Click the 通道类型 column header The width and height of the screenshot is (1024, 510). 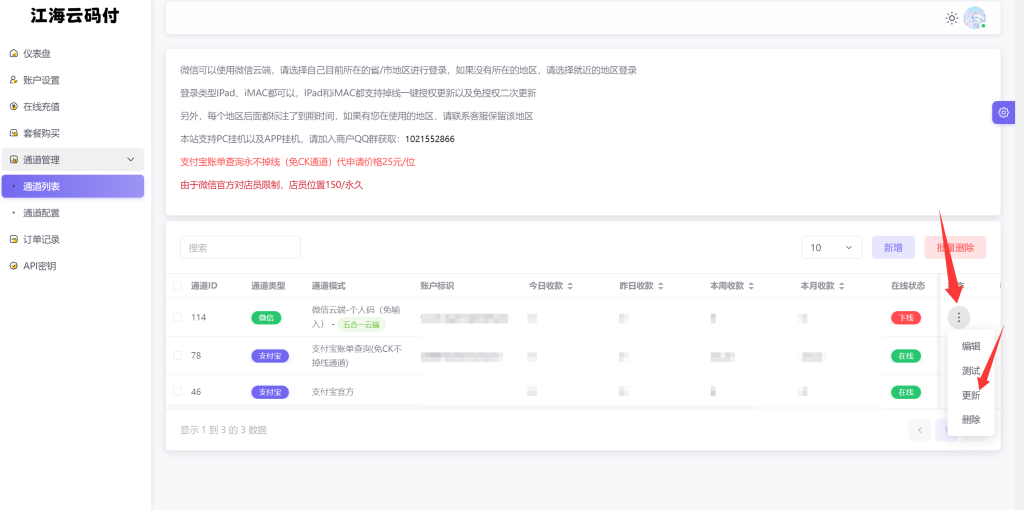268,286
